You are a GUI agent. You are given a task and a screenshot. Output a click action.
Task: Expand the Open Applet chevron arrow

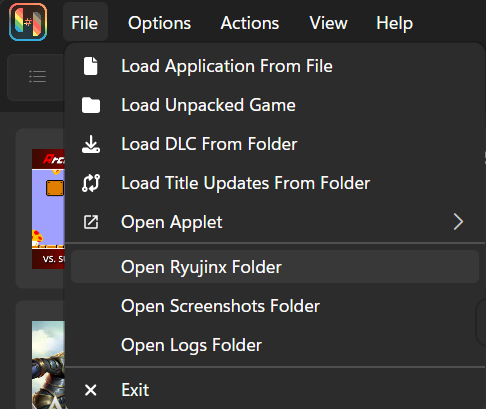[458, 222]
